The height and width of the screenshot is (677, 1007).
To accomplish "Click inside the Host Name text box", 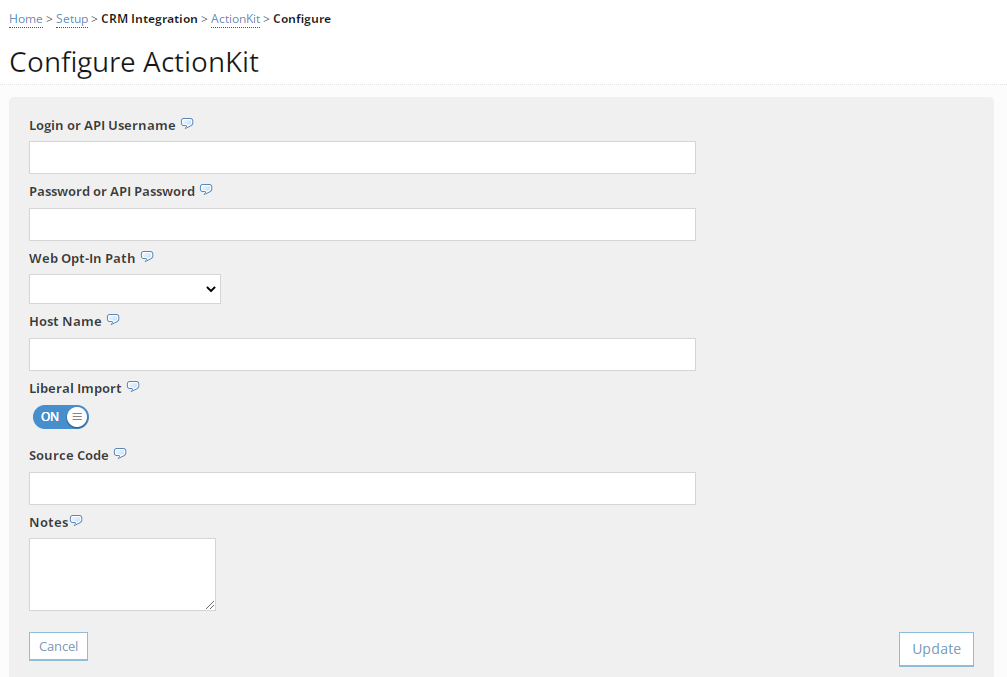I will [362, 354].
